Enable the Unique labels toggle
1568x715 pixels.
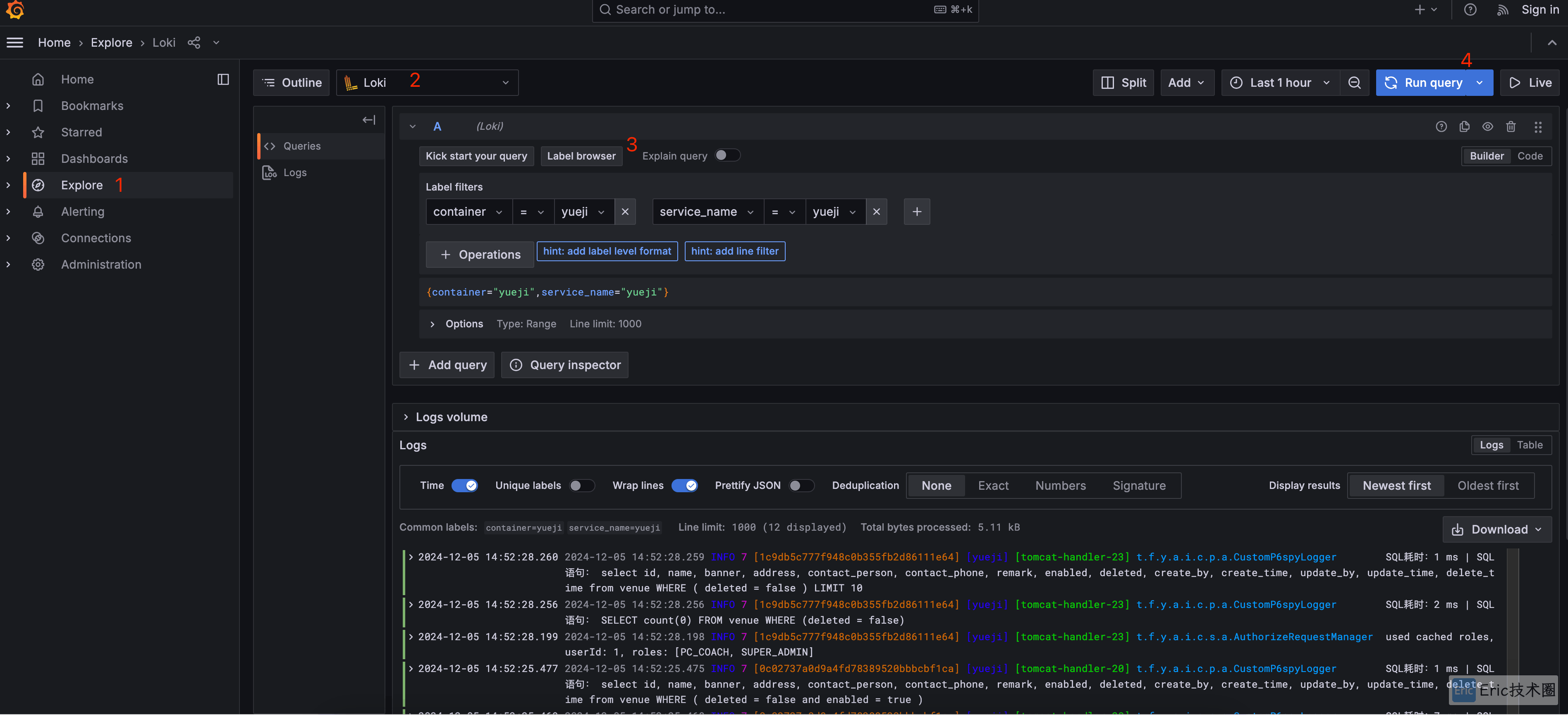coord(581,486)
